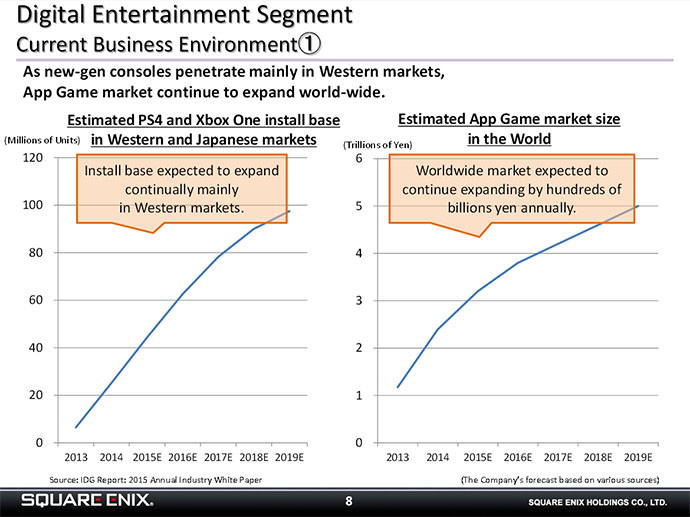Click the "2" y-axis label of the App Game chart
The image size is (690, 517).
pyautogui.click(x=359, y=348)
